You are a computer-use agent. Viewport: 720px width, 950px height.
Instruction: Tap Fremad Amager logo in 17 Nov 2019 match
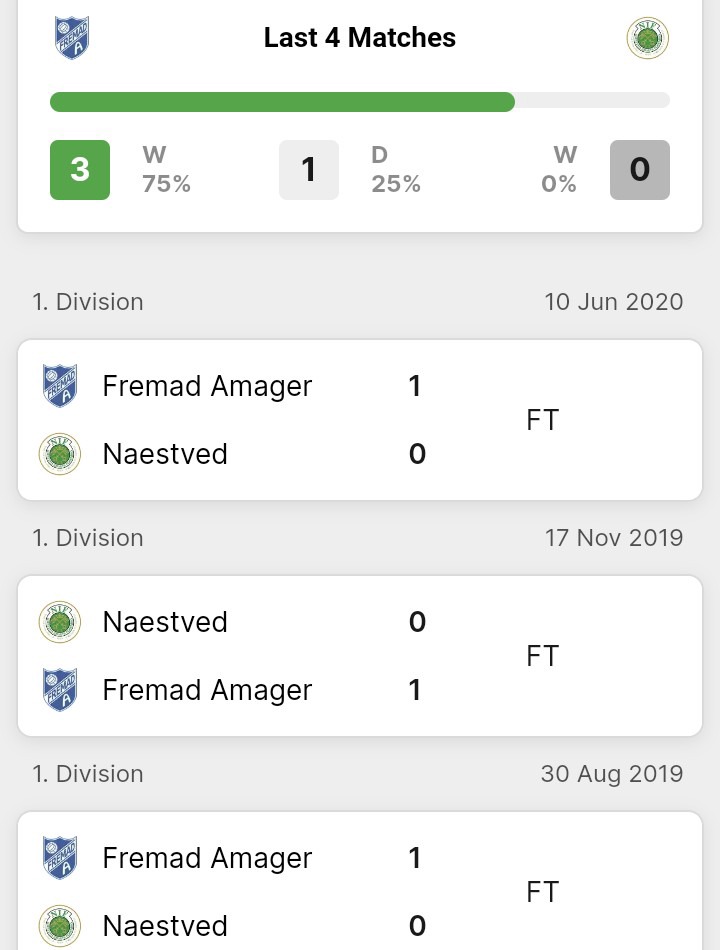pos(60,689)
